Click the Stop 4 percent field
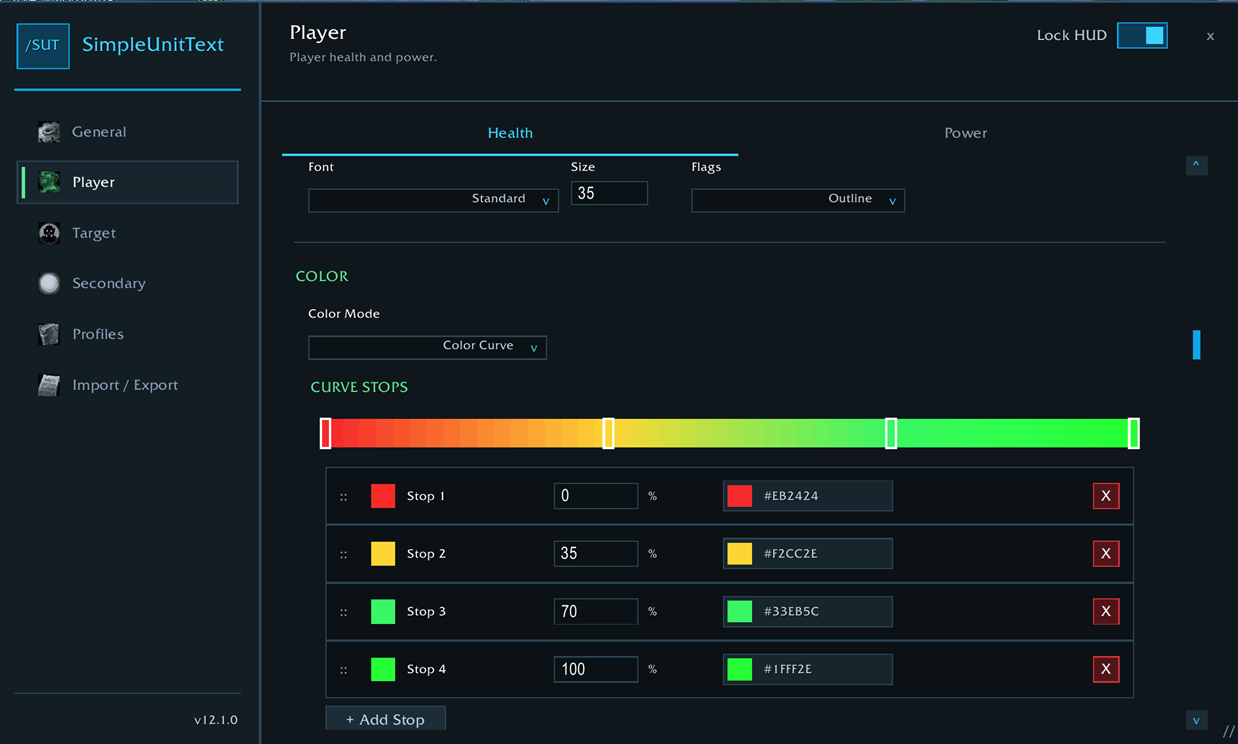The image size is (1238, 744). pyautogui.click(x=596, y=669)
